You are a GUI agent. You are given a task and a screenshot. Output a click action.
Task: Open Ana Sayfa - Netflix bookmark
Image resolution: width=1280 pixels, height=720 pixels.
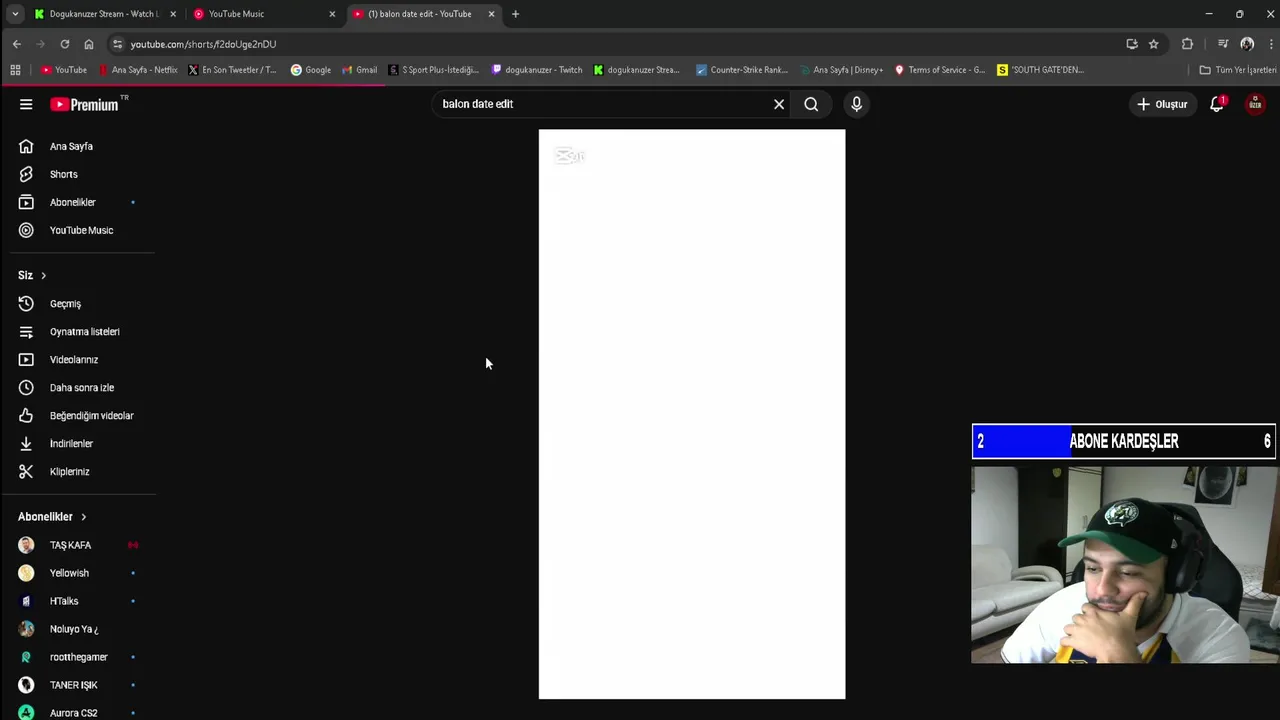(138, 70)
